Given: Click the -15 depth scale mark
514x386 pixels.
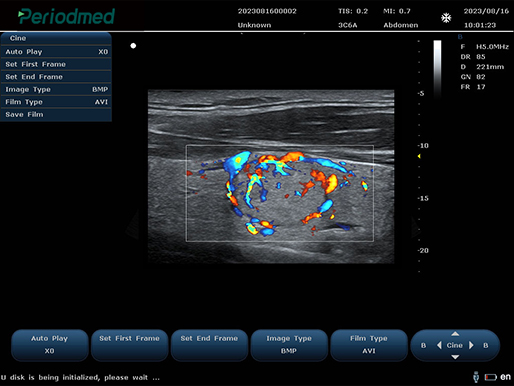Looking at the screenshot, I should (x=423, y=198).
